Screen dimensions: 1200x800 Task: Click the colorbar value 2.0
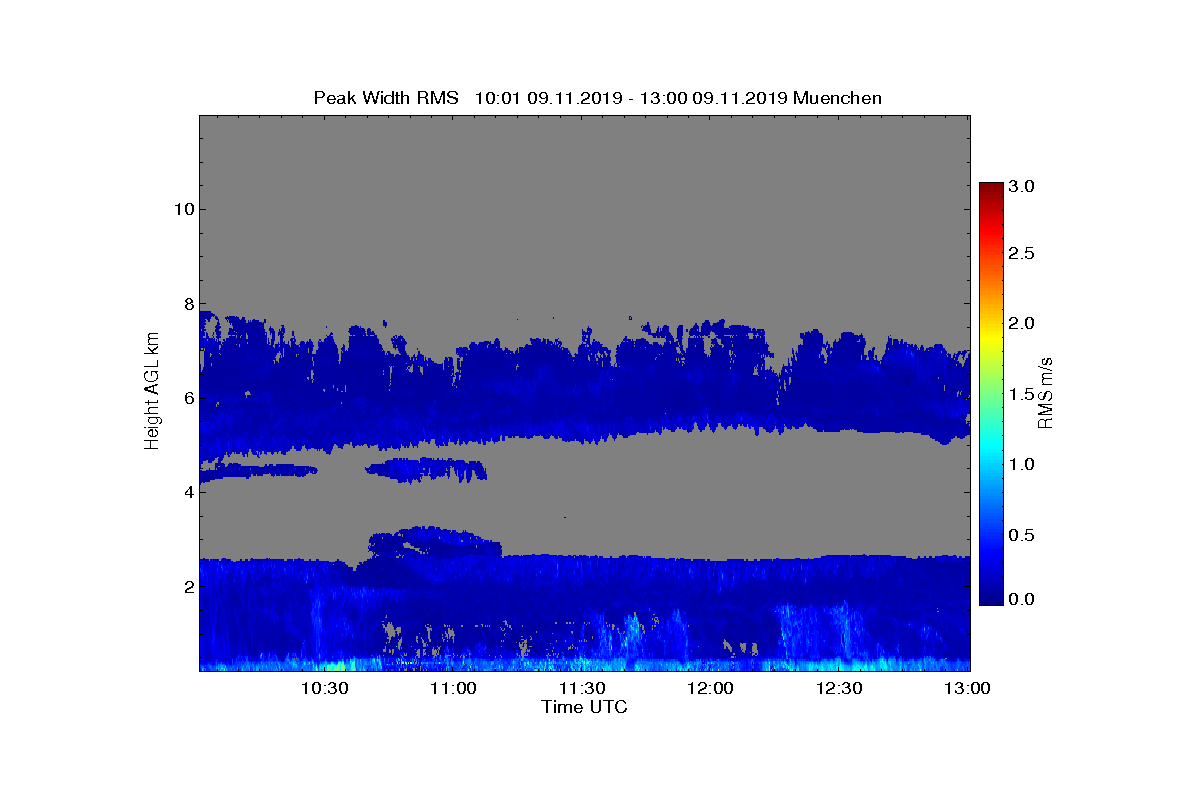(1020, 323)
